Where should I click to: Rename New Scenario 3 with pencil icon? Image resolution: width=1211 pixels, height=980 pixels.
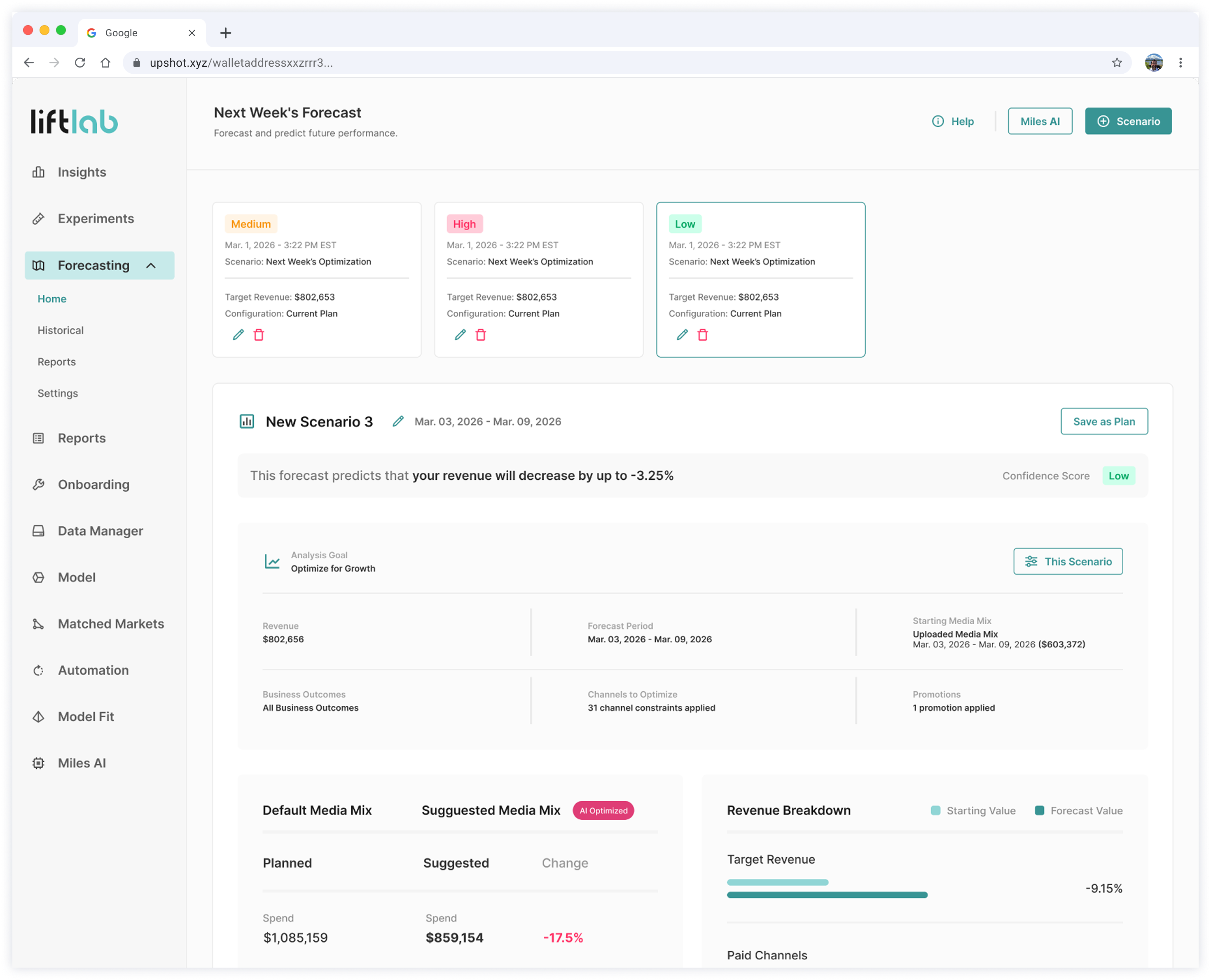click(x=398, y=421)
